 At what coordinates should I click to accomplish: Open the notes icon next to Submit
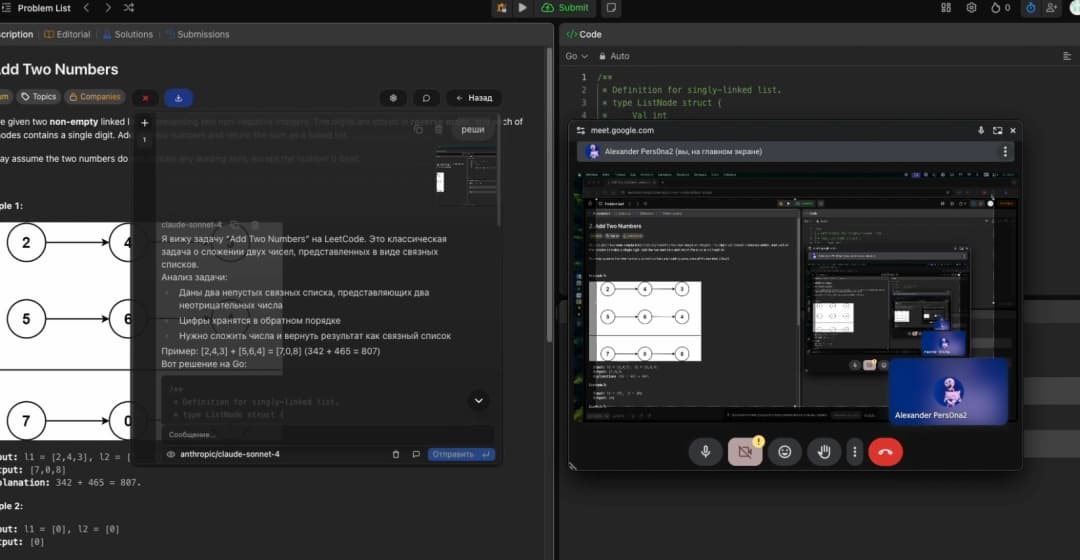click(611, 8)
